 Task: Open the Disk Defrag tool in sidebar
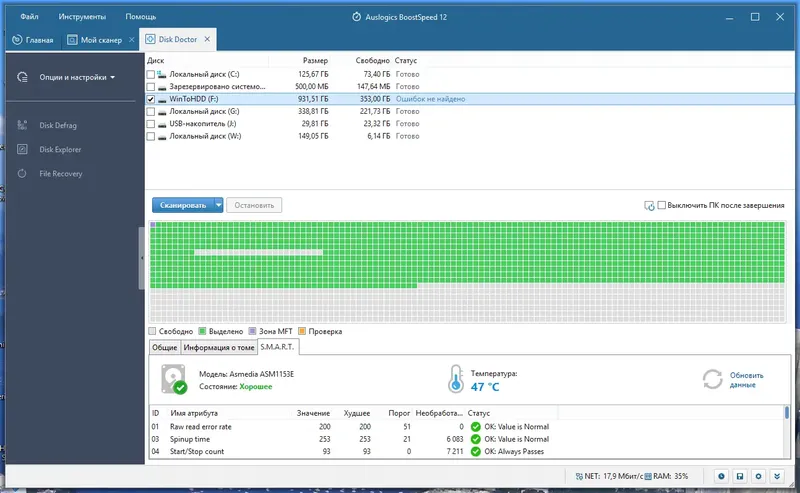coord(58,125)
